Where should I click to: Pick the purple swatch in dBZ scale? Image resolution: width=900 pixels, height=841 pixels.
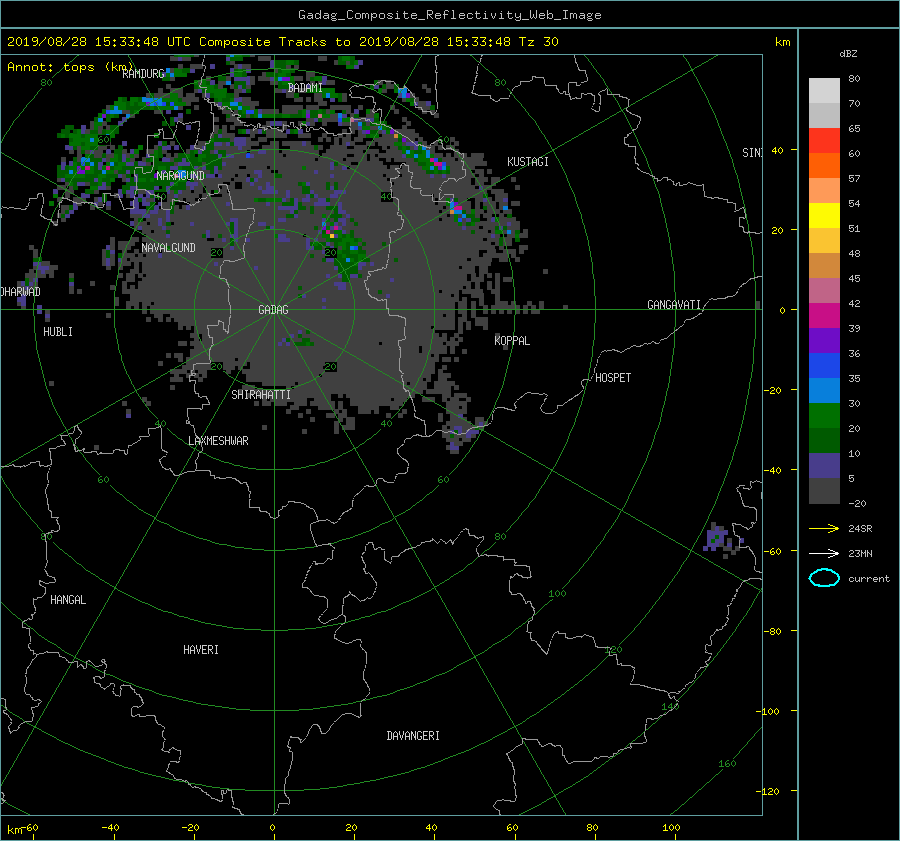point(824,340)
